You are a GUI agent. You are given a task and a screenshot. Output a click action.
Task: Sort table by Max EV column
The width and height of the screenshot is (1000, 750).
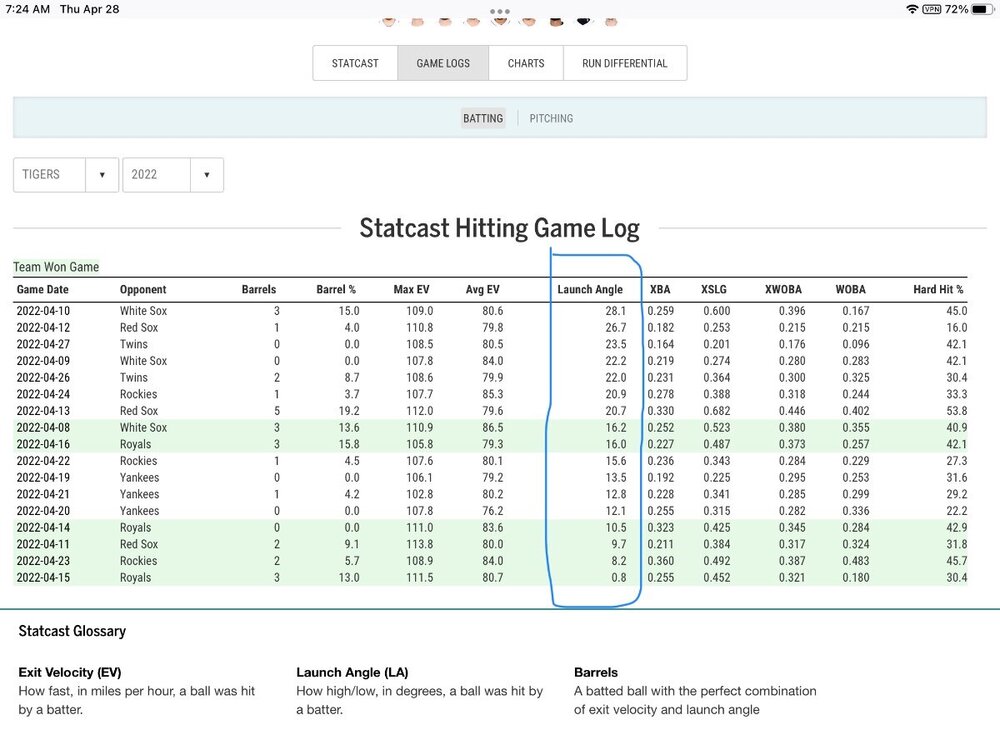(x=413, y=290)
